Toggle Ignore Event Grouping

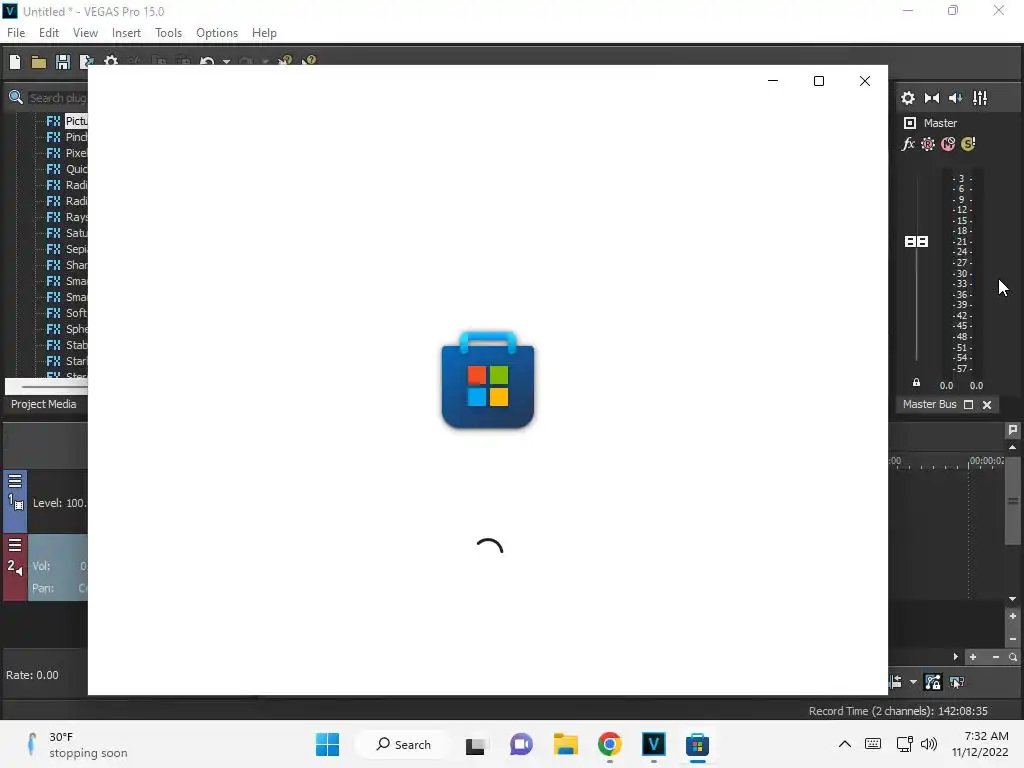click(957, 682)
